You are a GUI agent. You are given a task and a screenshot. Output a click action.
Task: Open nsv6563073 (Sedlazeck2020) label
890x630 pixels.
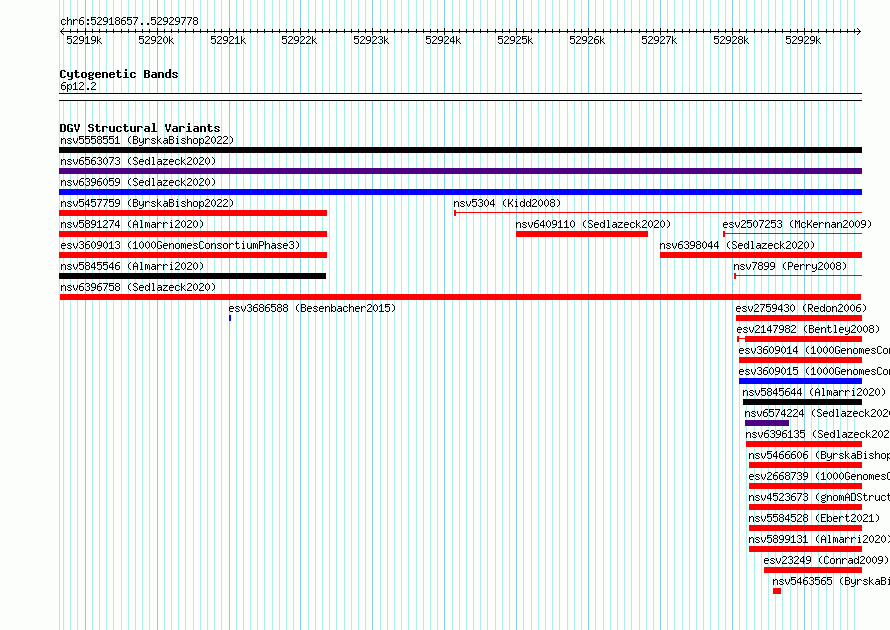(138, 161)
